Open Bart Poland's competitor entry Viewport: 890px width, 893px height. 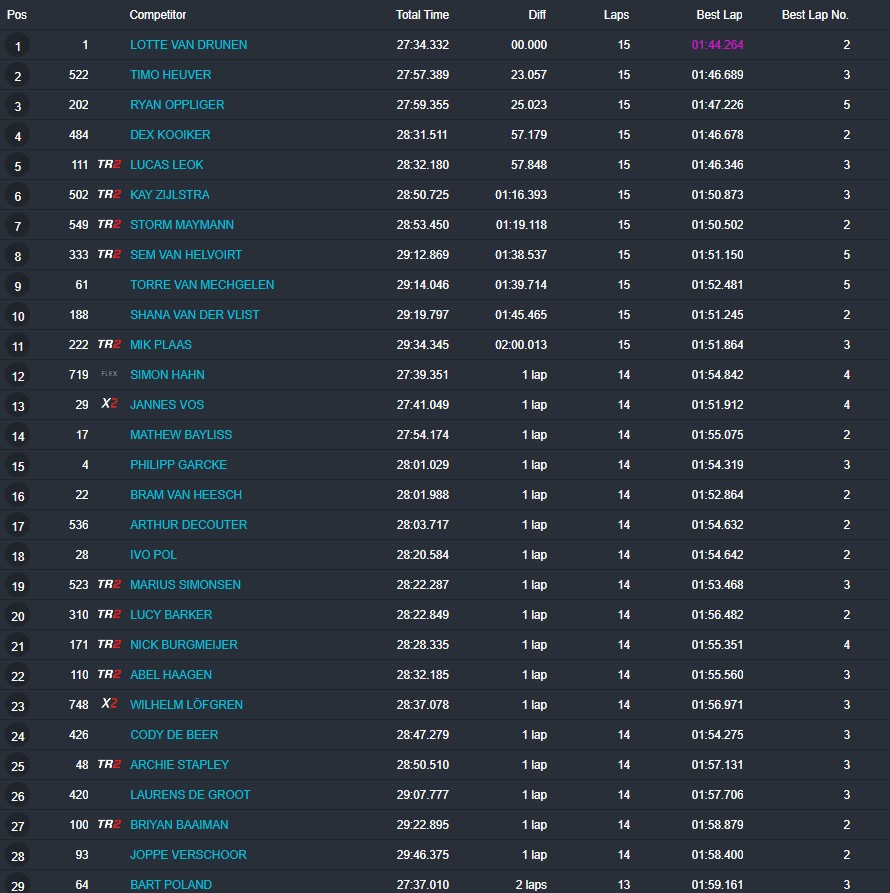coord(170,885)
